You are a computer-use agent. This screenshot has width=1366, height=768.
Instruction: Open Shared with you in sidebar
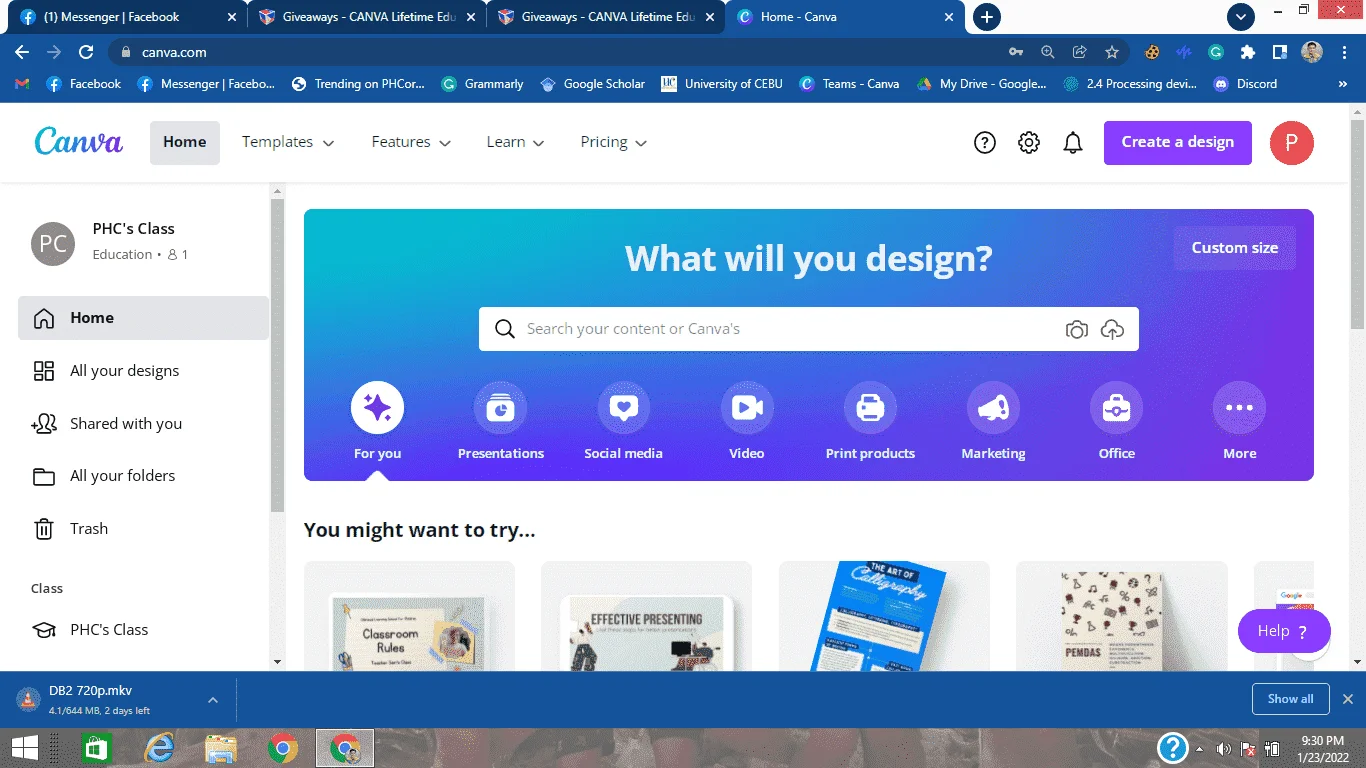pyautogui.click(x=143, y=424)
